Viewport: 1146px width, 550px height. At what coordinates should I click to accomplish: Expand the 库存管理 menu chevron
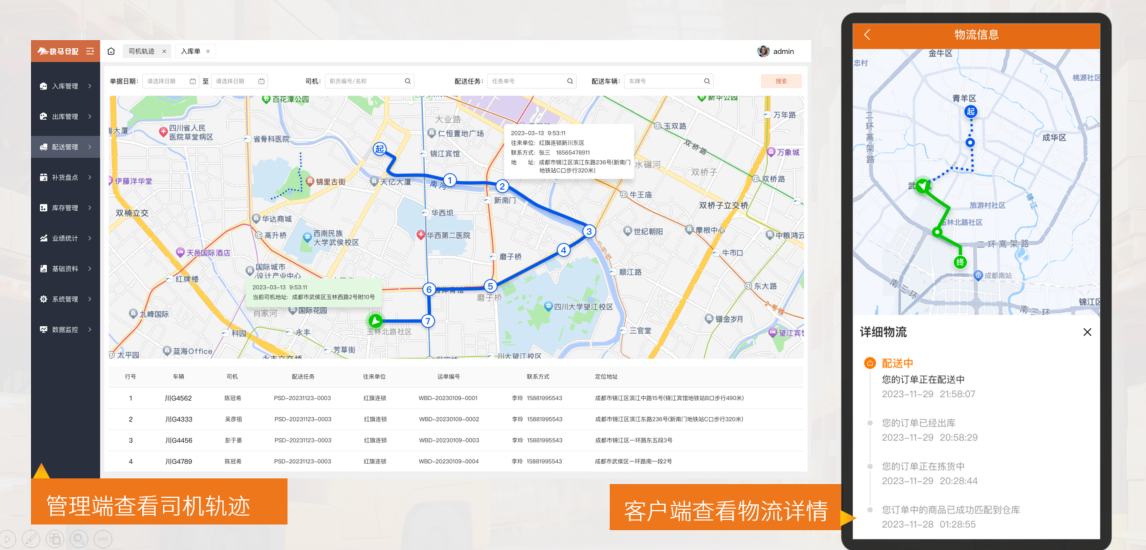(x=90, y=207)
